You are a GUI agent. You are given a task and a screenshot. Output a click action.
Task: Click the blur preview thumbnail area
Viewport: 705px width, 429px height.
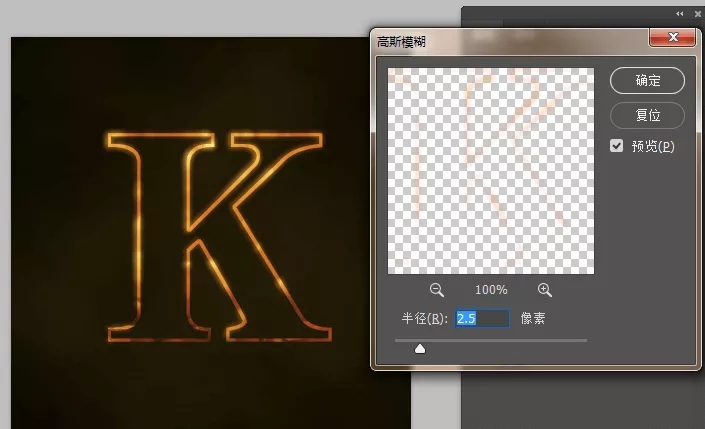(491, 171)
